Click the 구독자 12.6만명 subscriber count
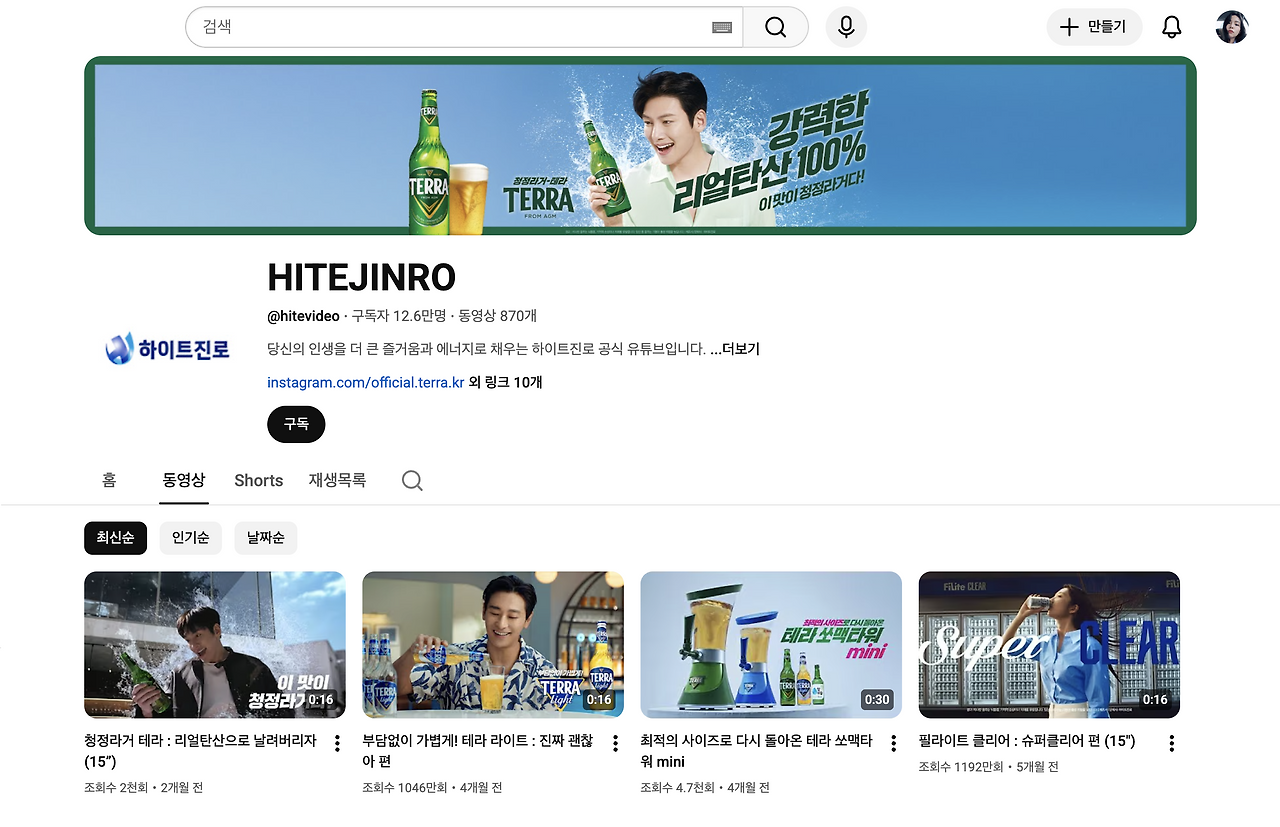 399,316
